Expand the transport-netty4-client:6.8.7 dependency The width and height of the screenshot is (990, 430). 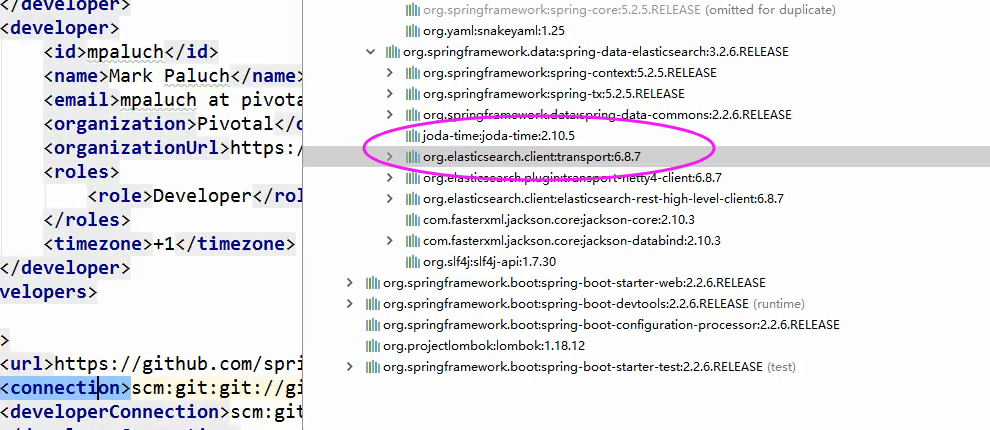tap(390, 177)
